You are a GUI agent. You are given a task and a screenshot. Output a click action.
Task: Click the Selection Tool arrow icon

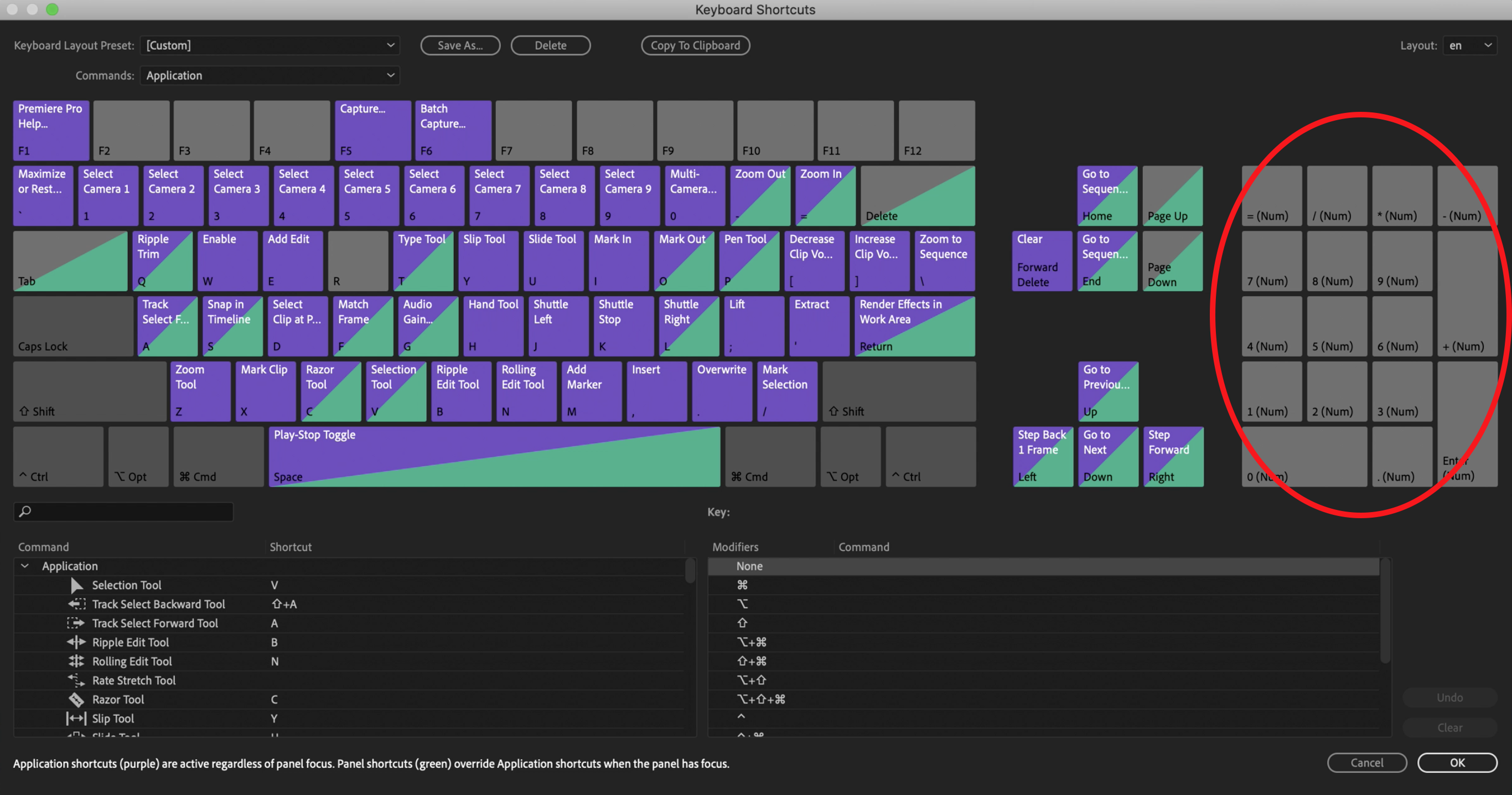click(x=76, y=585)
